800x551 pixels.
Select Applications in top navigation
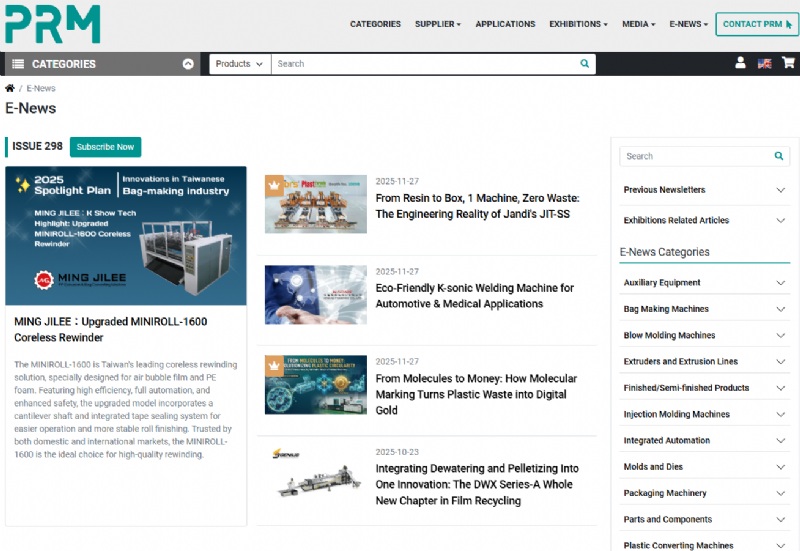505,24
